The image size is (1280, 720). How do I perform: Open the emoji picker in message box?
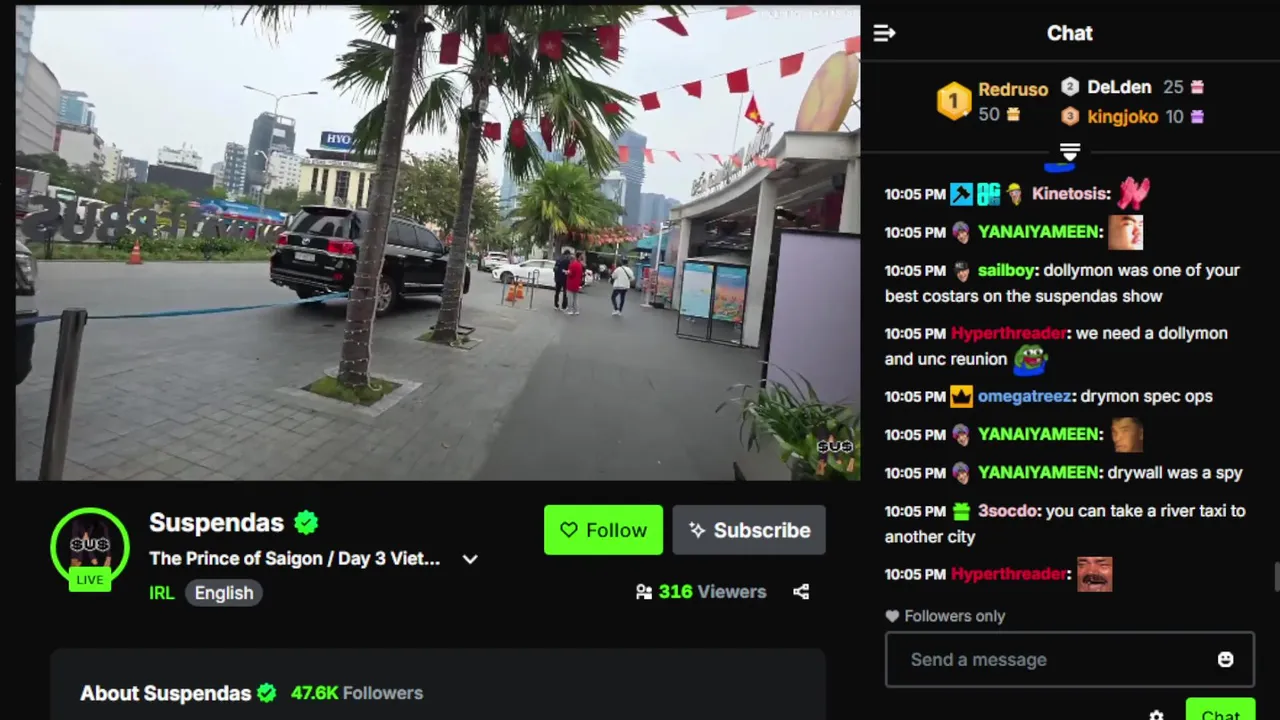tap(1225, 659)
